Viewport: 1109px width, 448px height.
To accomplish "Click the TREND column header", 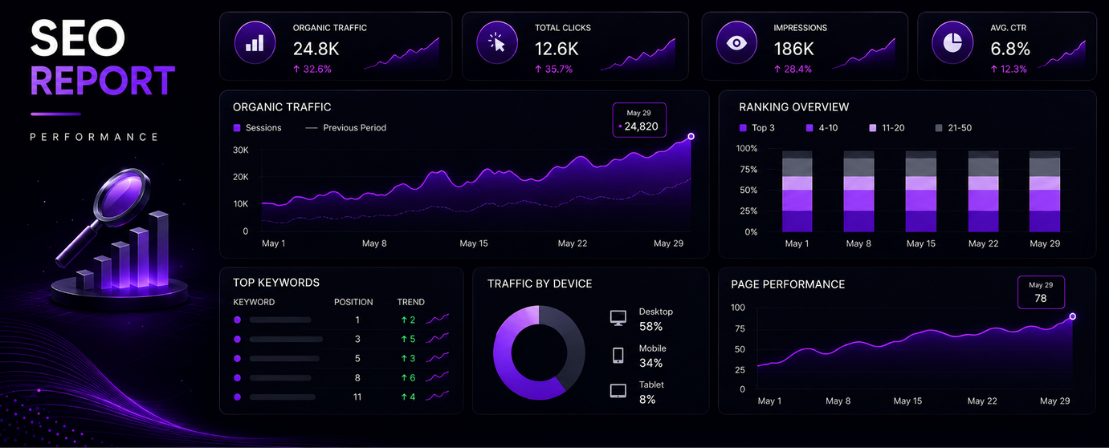I will click(411, 302).
